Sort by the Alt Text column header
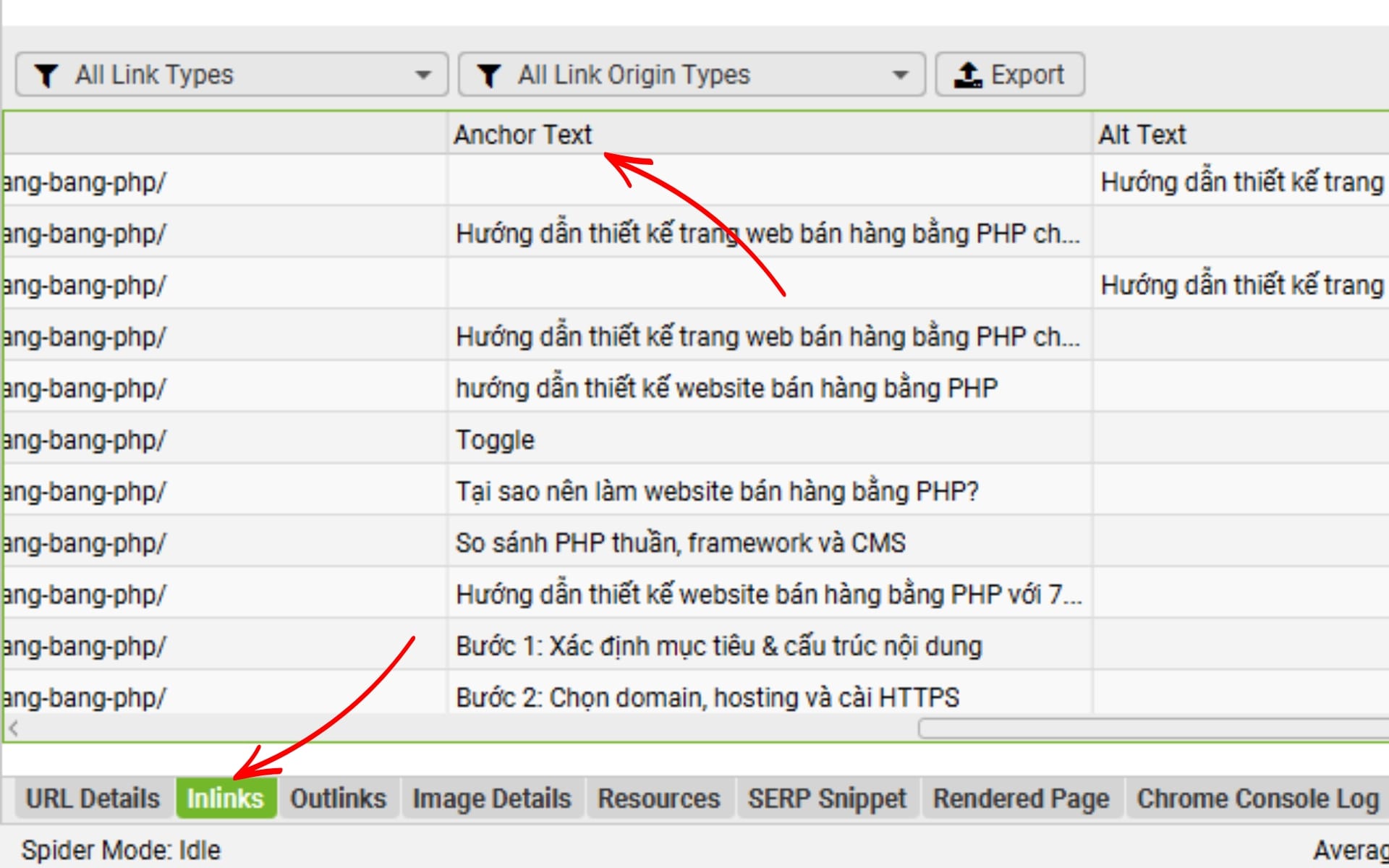The height and width of the screenshot is (868, 1389). tap(1142, 135)
